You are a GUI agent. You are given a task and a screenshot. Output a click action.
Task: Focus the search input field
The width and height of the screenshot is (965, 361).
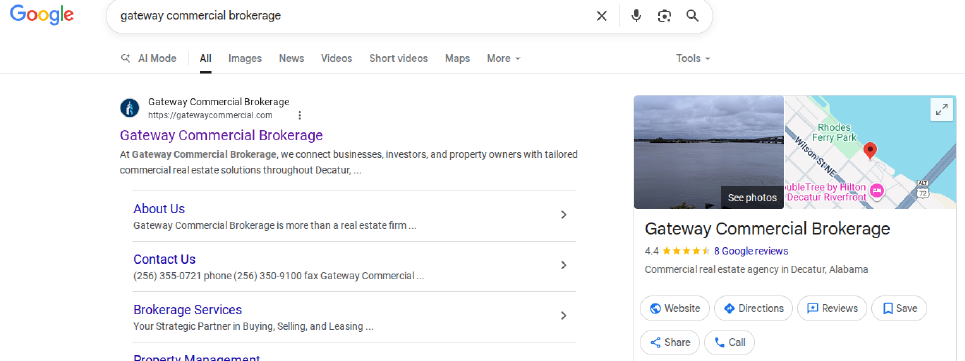[354, 16]
